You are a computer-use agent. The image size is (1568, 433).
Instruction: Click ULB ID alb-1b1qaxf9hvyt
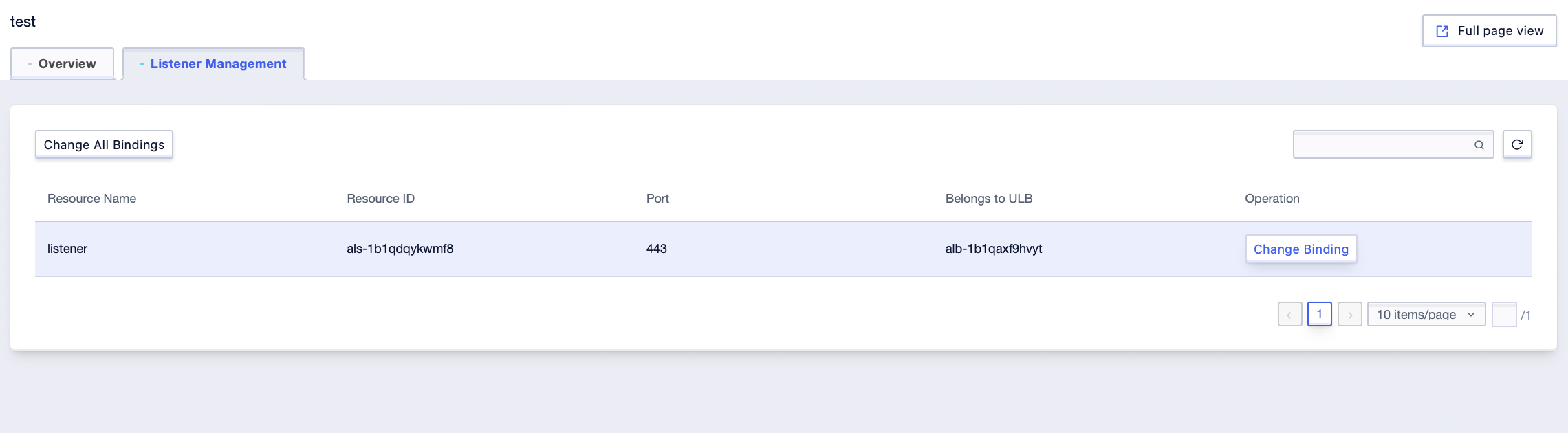(x=993, y=249)
